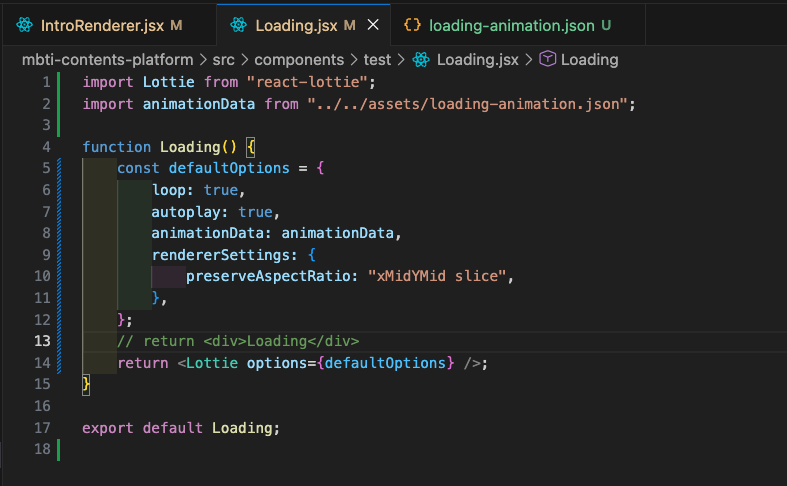This screenshot has height=486, width=787.
Task: Click the Loading symbol icon in the breadcrumb
Action: point(547,60)
